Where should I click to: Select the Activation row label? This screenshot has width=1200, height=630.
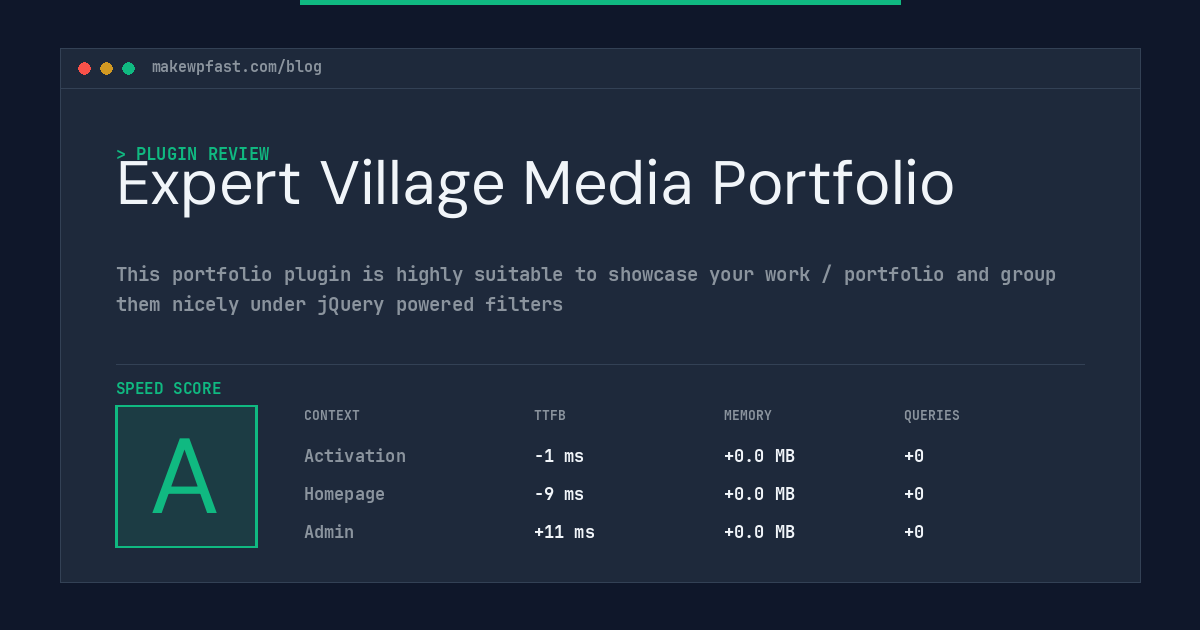tap(355, 456)
